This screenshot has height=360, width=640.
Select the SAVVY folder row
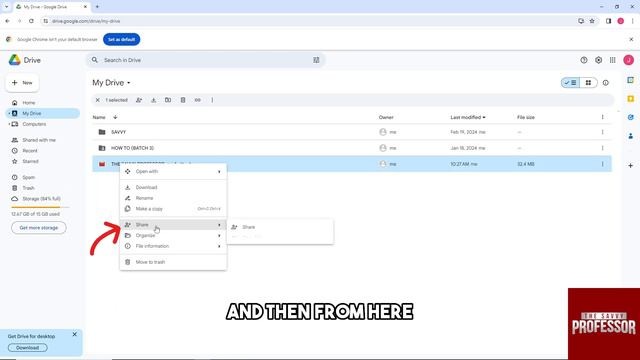(352, 132)
